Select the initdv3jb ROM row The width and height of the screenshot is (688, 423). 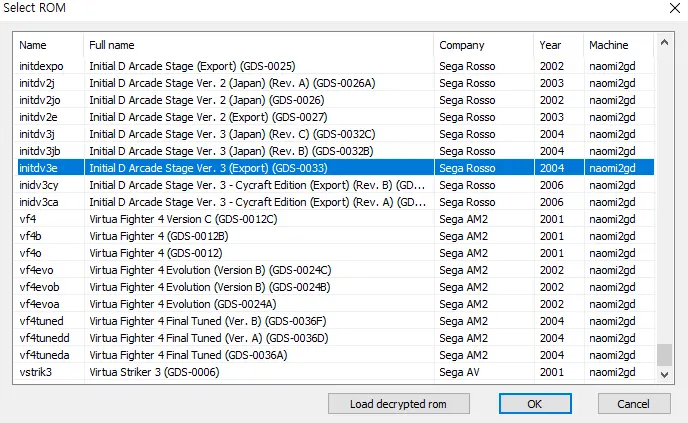click(x=335, y=151)
